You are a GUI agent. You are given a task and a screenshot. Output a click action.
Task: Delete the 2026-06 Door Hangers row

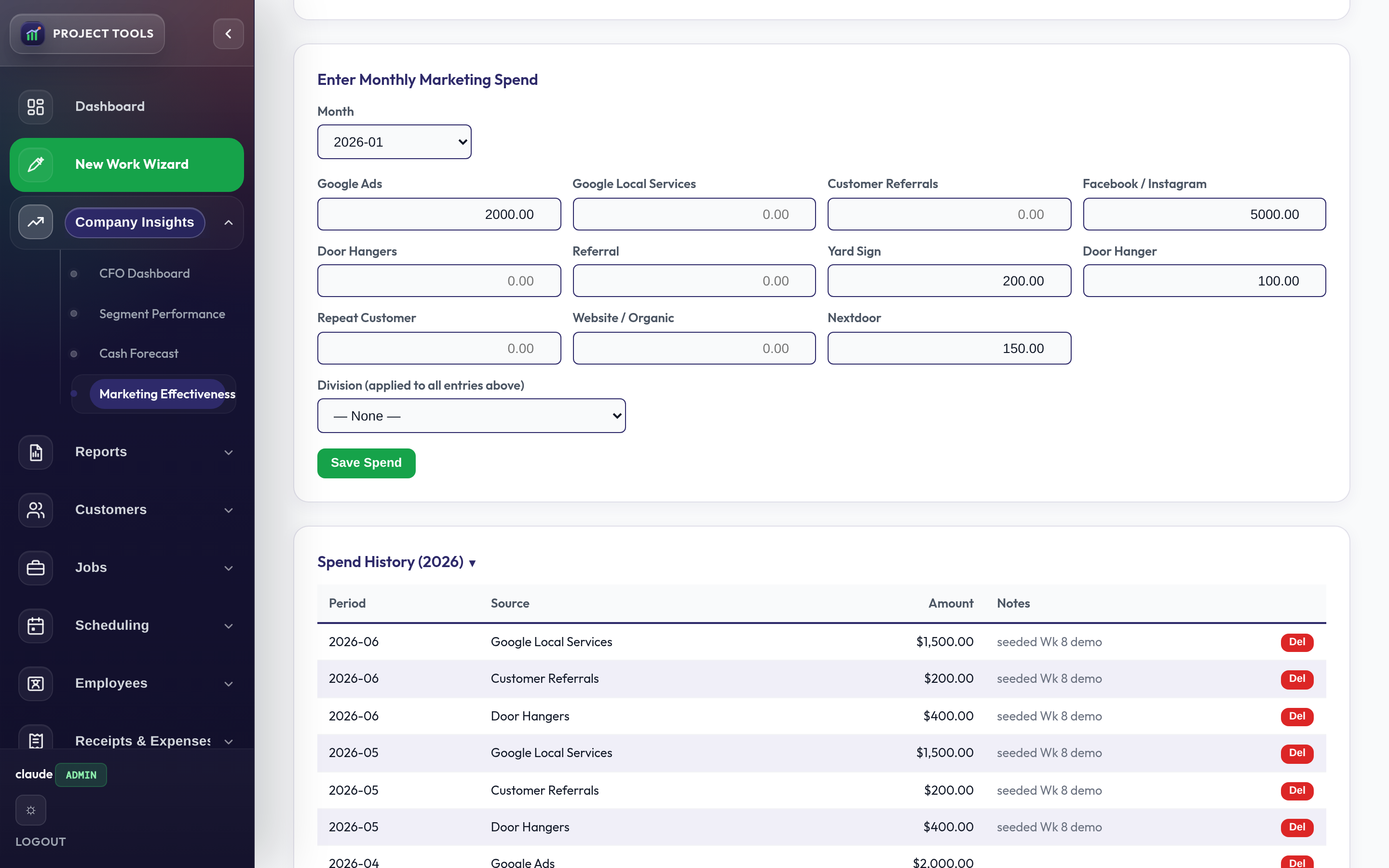point(1296,716)
